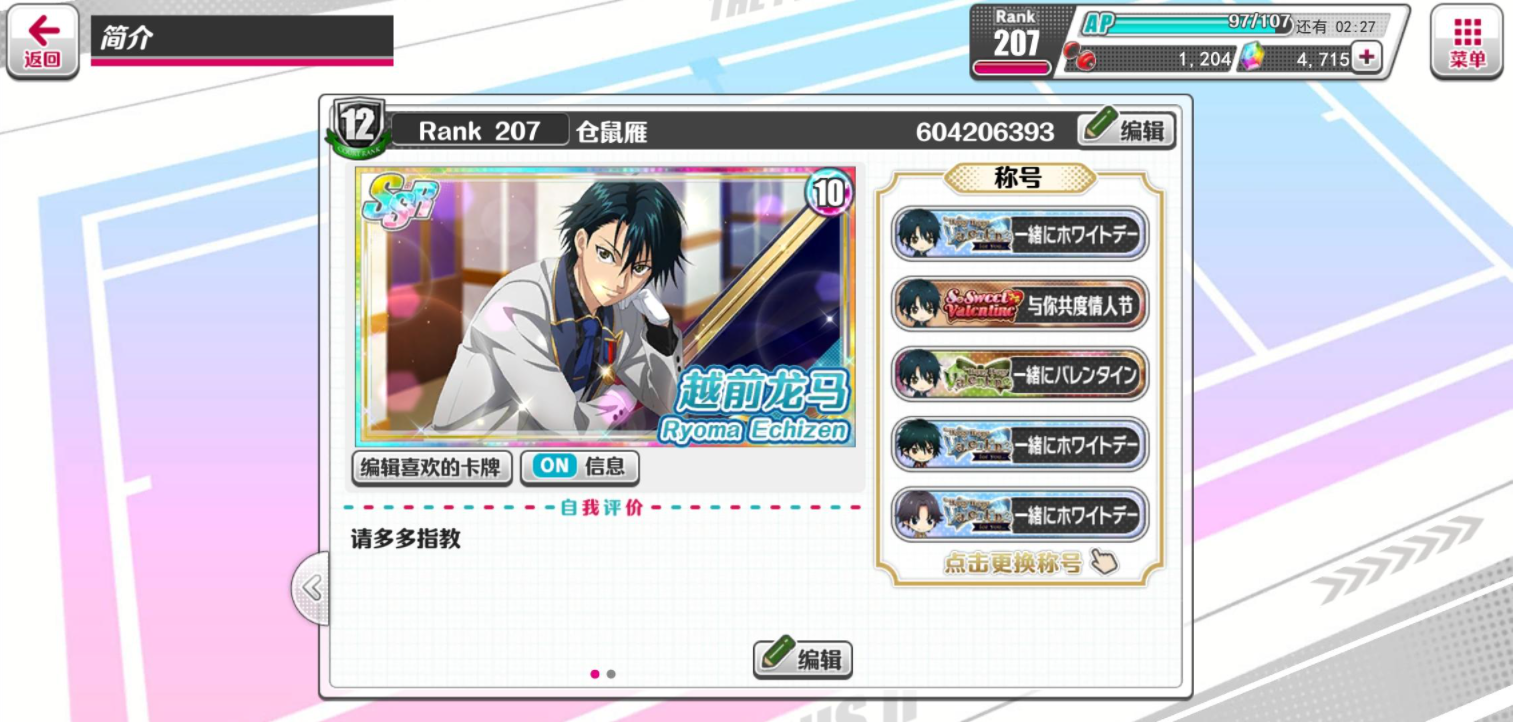This screenshot has width=1516, height=723.
Task: Toggle the ON 信息 switch
Action: coord(579,467)
